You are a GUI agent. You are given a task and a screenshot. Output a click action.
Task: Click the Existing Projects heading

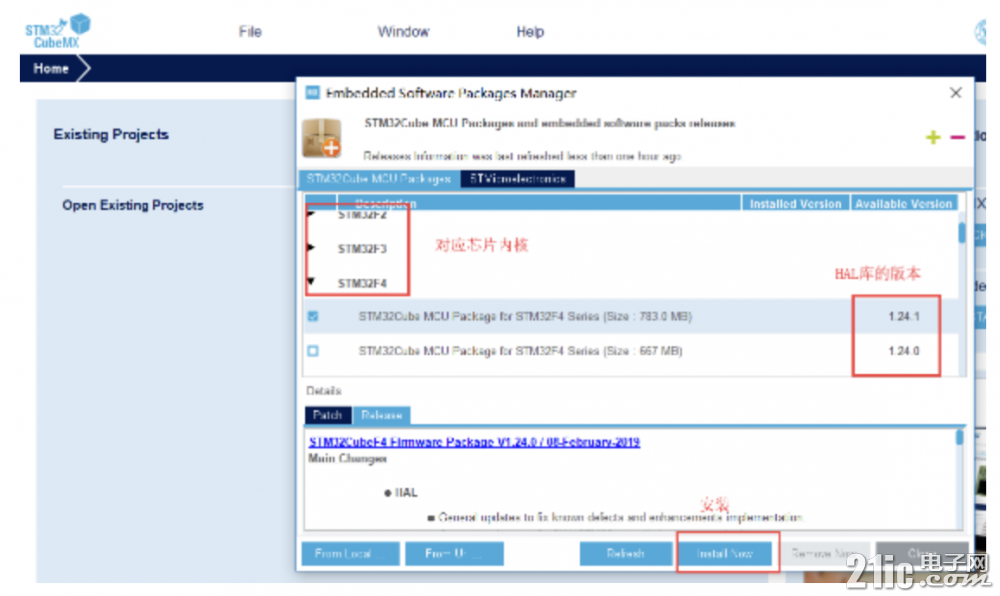(x=111, y=134)
